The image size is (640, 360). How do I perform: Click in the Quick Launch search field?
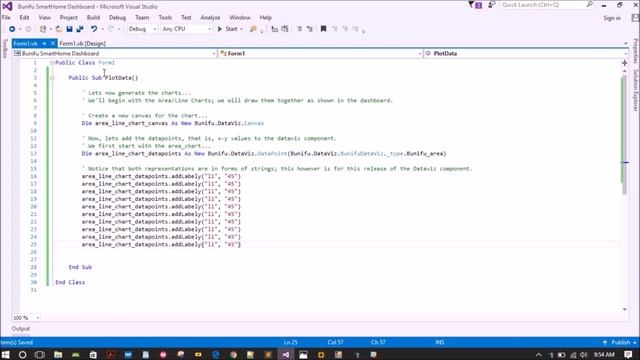pos(543,5)
